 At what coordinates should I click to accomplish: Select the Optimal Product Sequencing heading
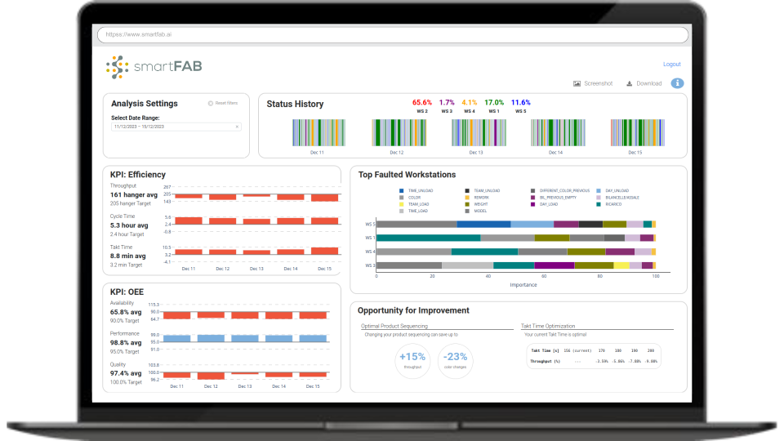[394, 326]
